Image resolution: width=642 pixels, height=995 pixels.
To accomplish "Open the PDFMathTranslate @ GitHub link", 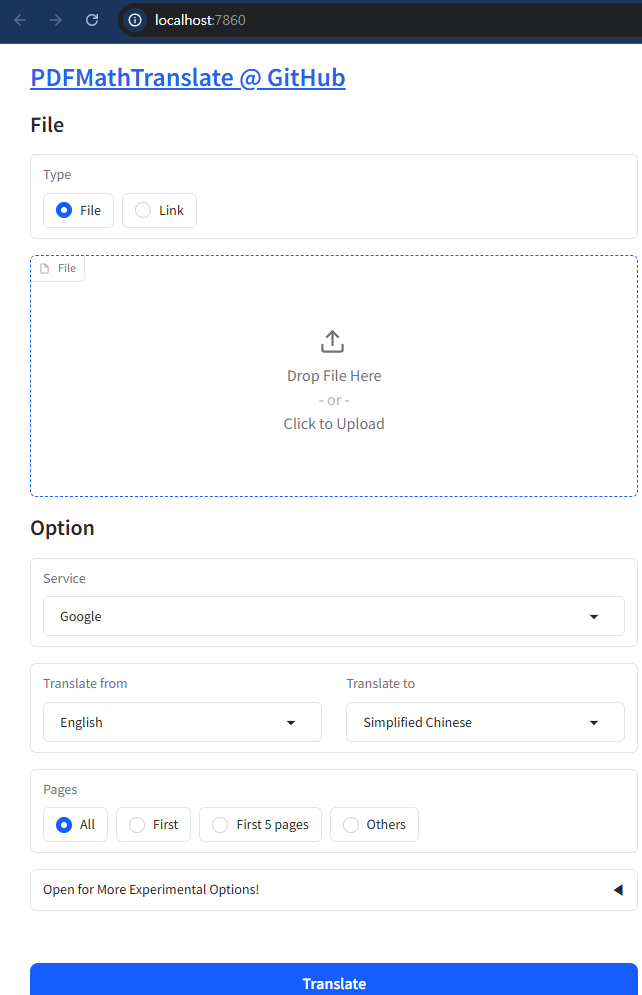I will [188, 77].
